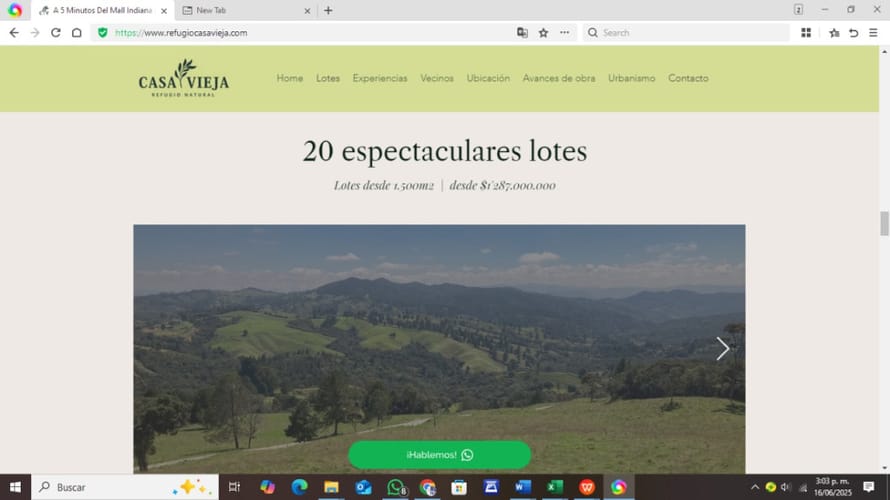Open network status in system tray
This screenshot has height=500, width=890.
(x=803, y=487)
